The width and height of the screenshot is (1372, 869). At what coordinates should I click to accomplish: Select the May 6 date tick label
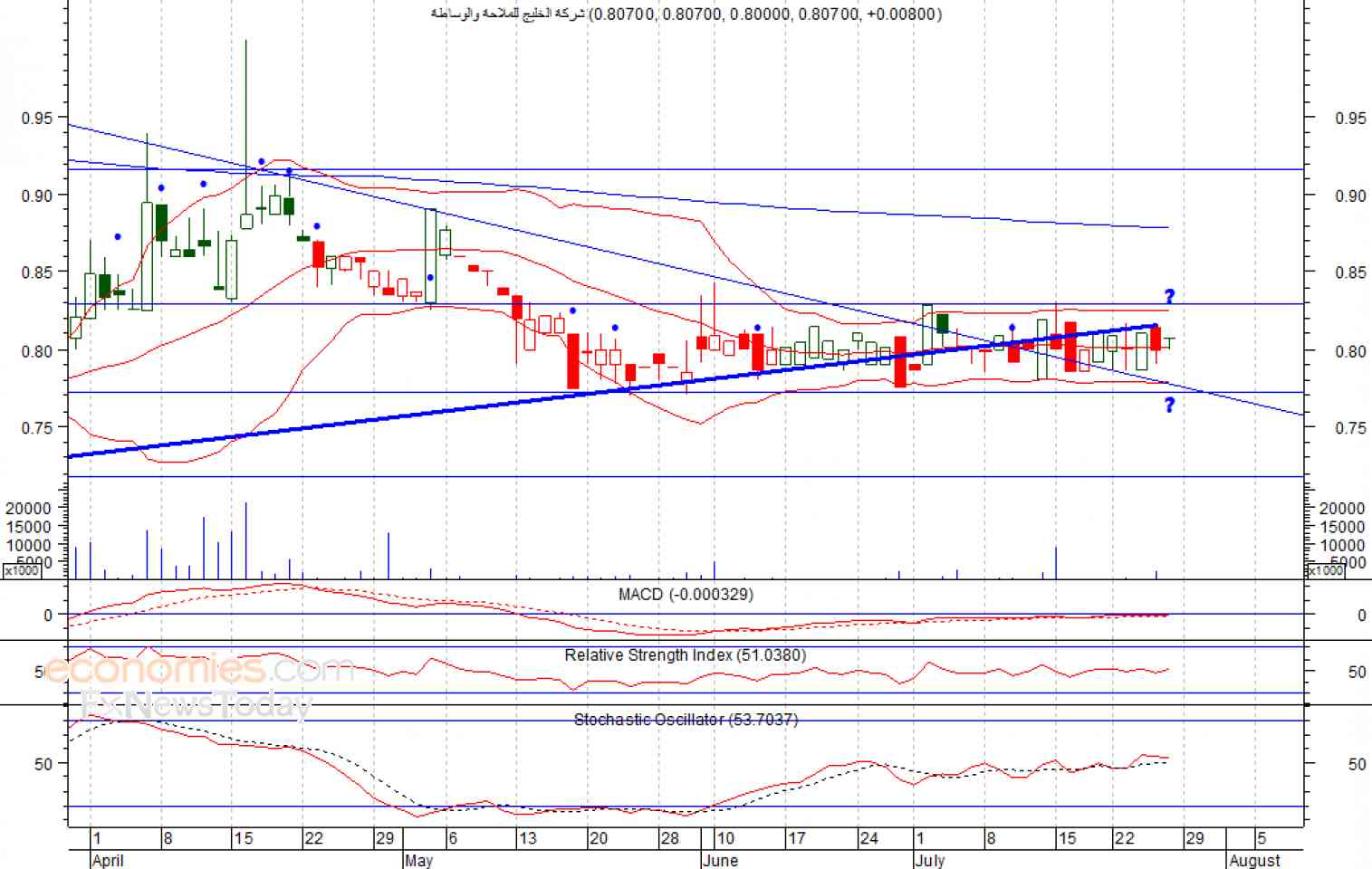point(453,838)
